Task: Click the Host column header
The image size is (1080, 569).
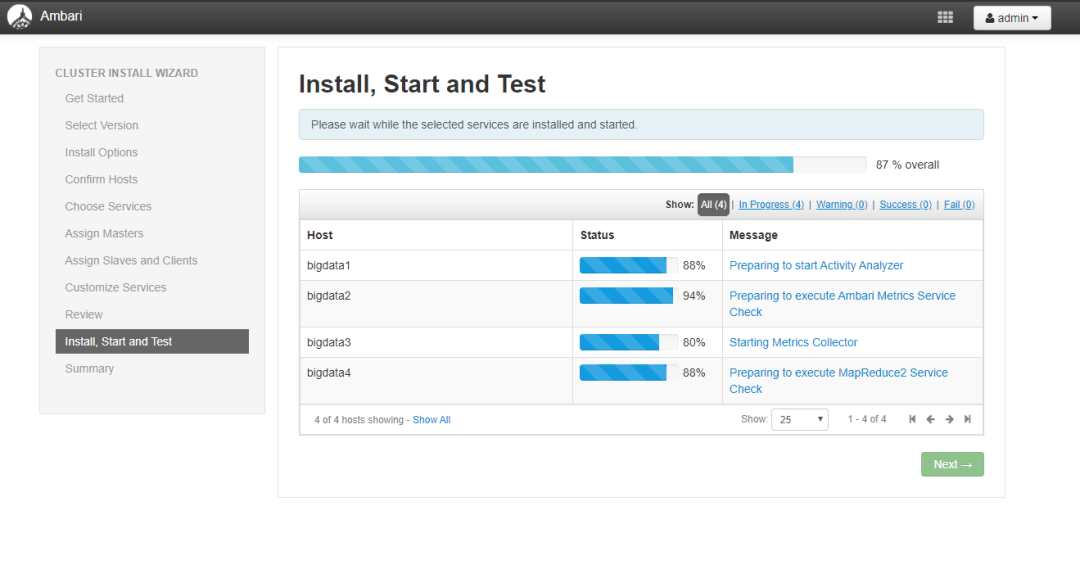Action: pyautogui.click(x=436, y=235)
